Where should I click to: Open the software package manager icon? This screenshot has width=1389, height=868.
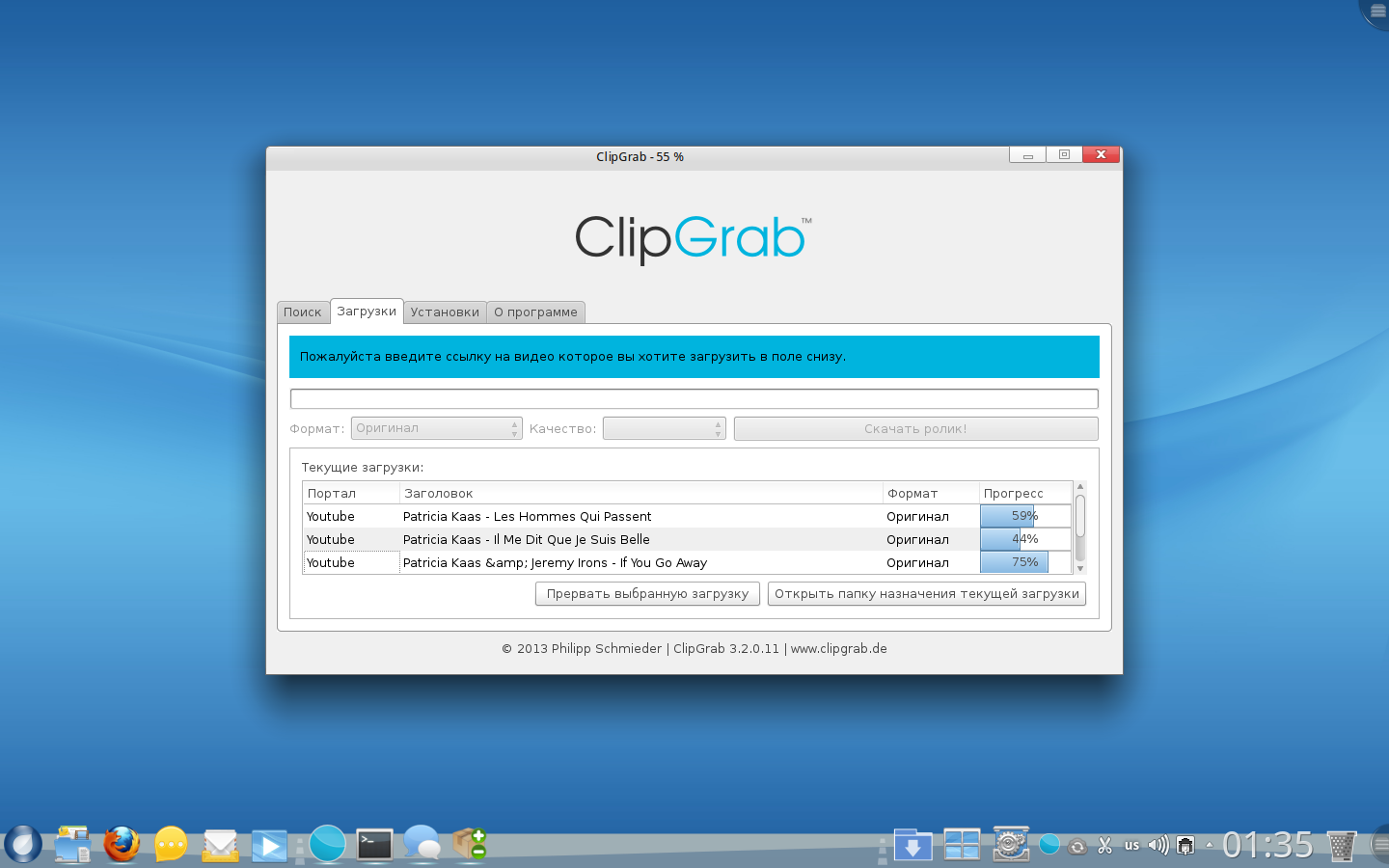[469, 844]
